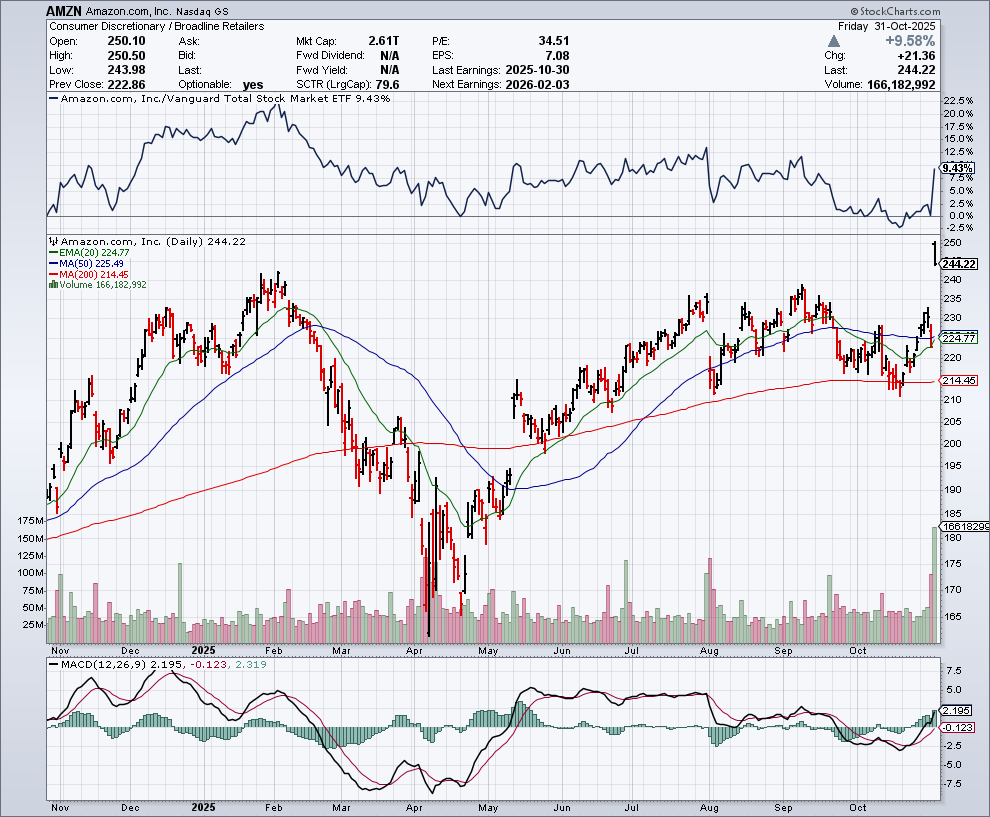This screenshot has height=817, width=990.
Task: Click the gray up-triangle change indicator
Action: 834,41
